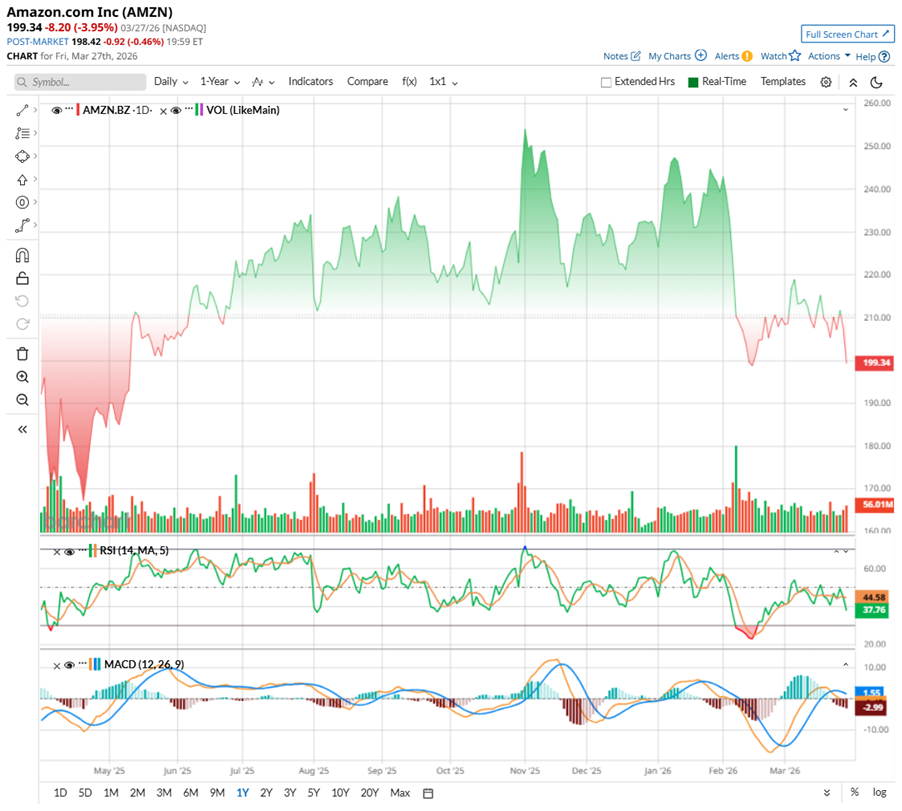Open the circled-zero Fibonacci tool
This screenshot has width=902, height=811.
pyautogui.click(x=22, y=202)
